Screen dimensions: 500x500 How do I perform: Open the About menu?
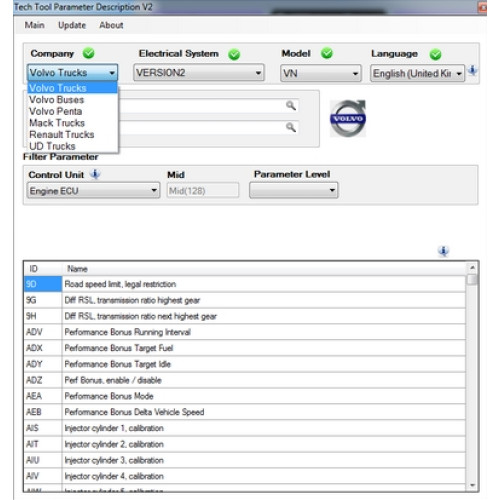[x=111, y=25]
